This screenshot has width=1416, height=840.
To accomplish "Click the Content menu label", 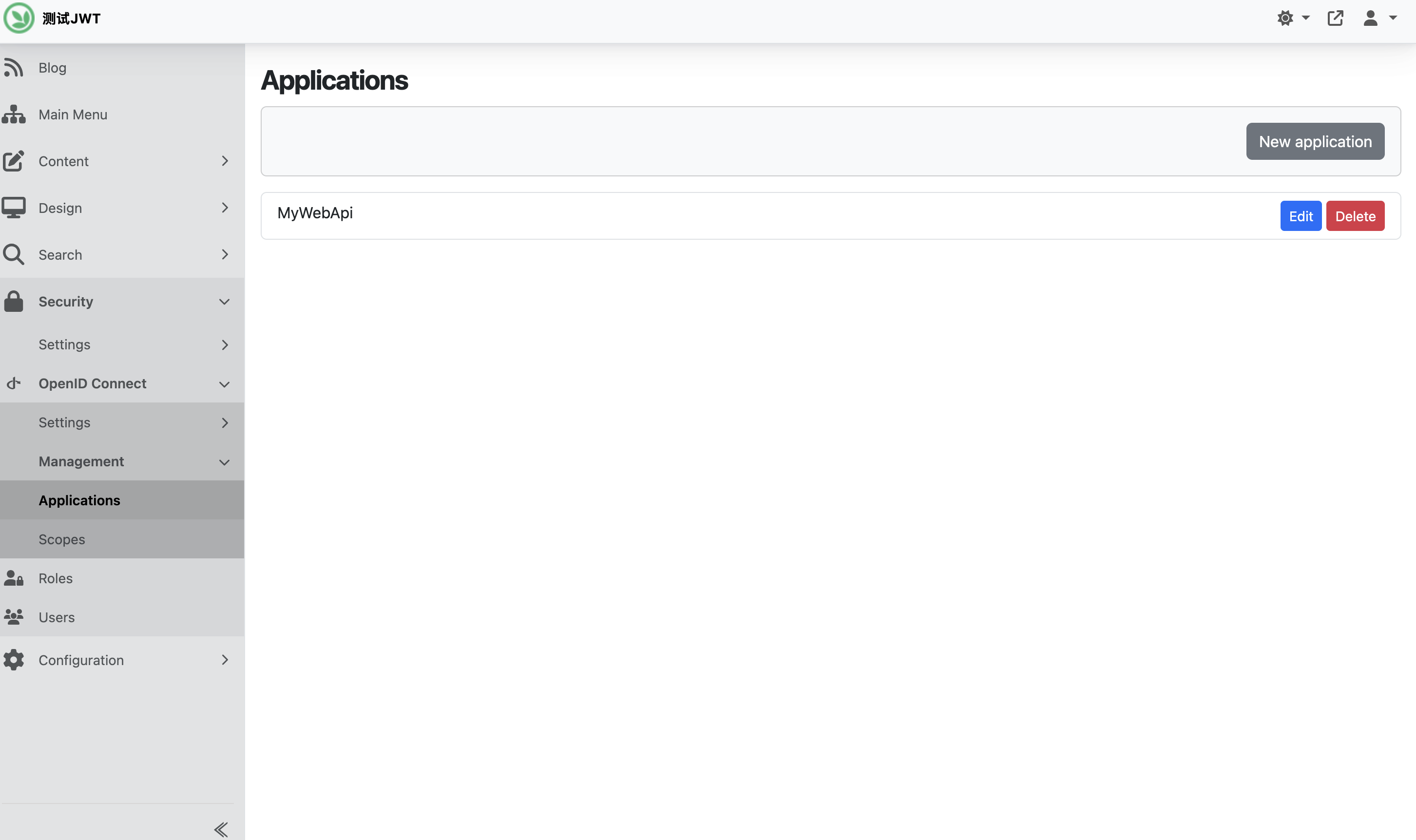I will (x=63, y=161).
